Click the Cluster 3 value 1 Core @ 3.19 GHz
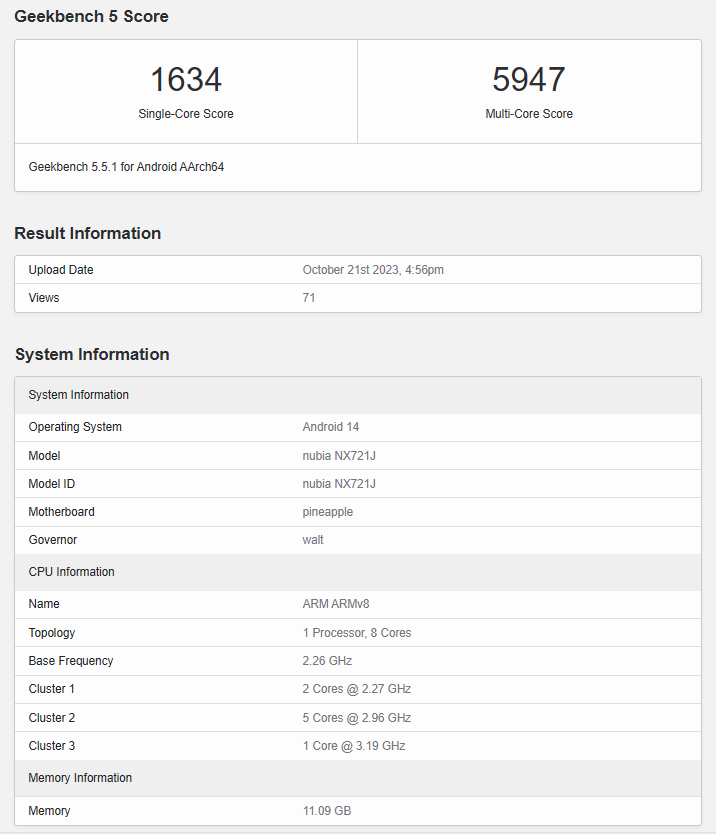The height and width of the screenshot is (834, 716). [x=353, y=746]
